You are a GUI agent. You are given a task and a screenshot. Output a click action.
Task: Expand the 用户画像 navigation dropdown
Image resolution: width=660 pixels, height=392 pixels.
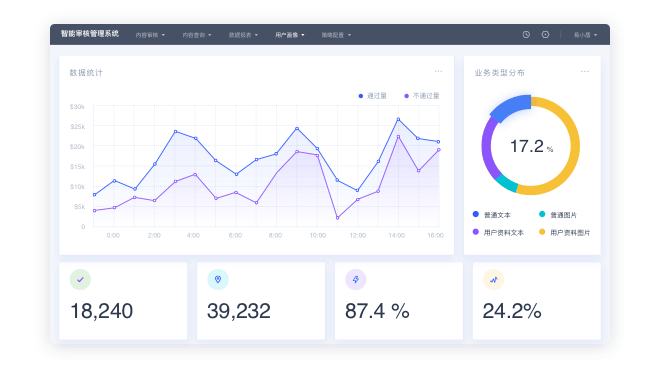290,35
